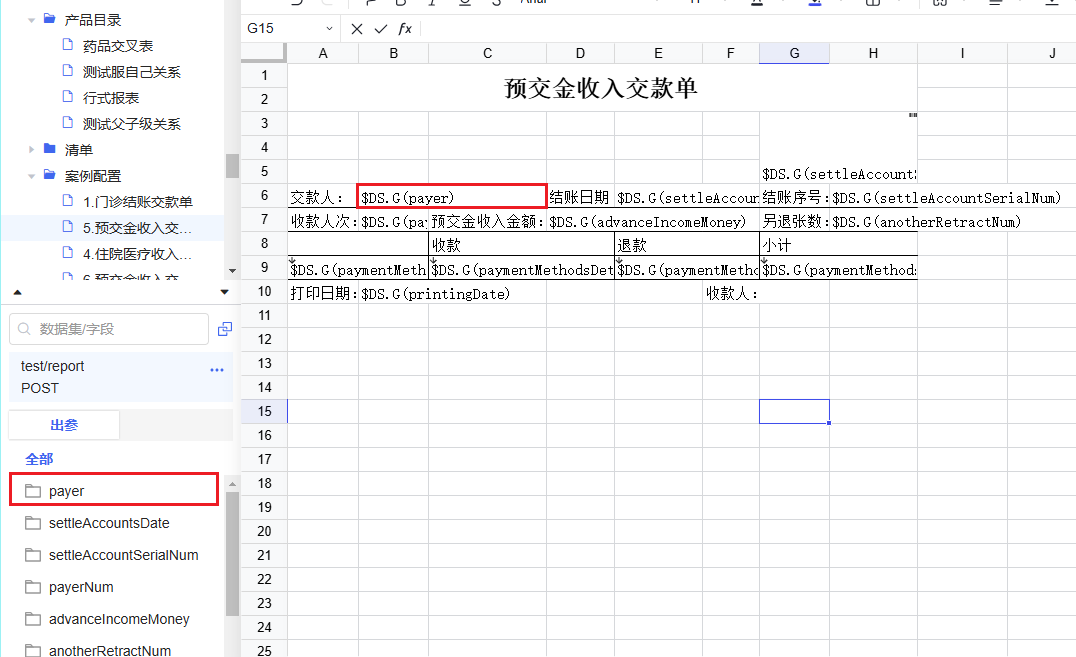Image resolution: width=1076 pixels, height=657 pixels.
Task: Click the copy icon beside dataset search
Action: 224,330
